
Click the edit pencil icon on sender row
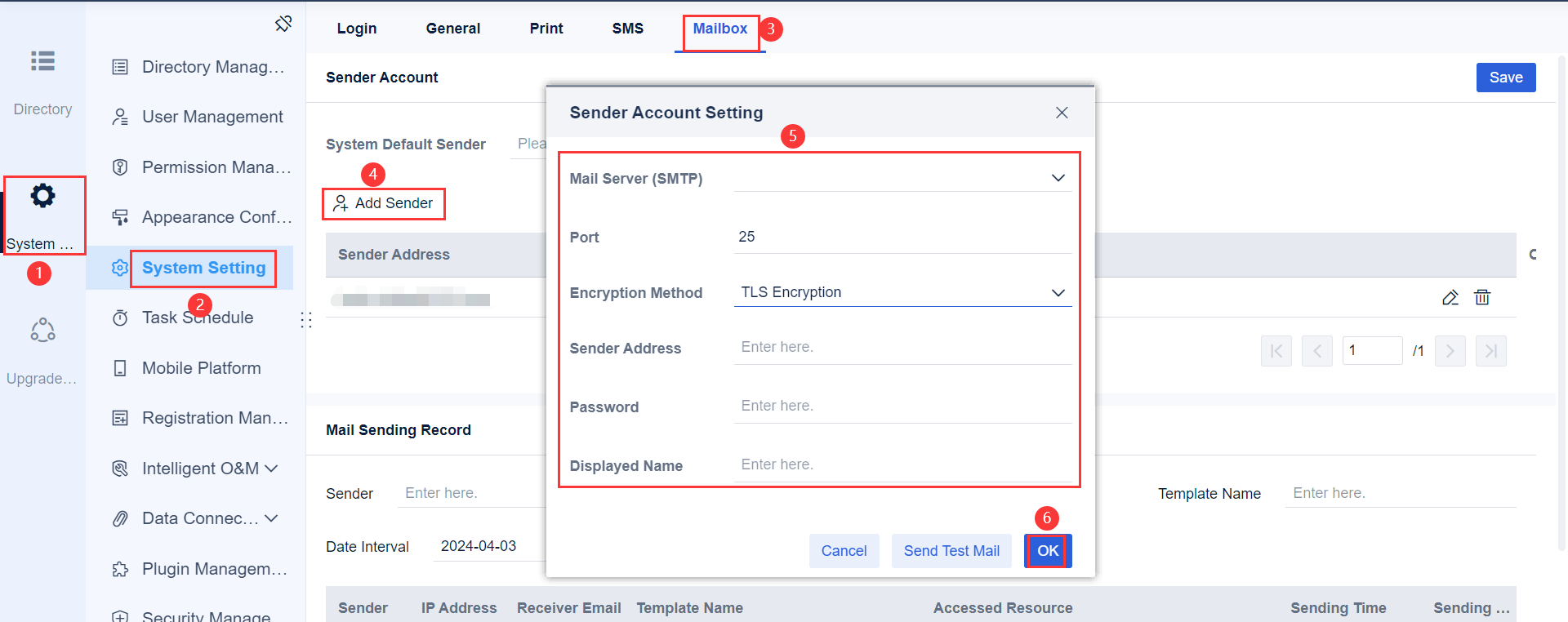coord(1450,298)
